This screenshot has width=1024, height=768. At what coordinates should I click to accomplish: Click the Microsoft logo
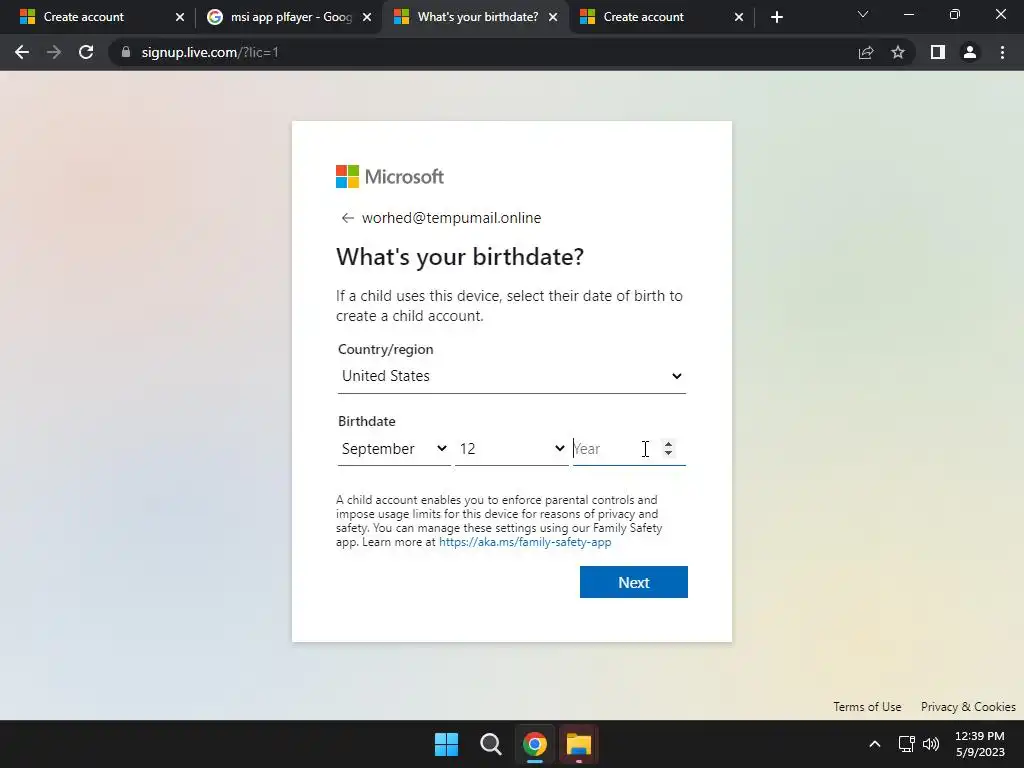(390, 176)
